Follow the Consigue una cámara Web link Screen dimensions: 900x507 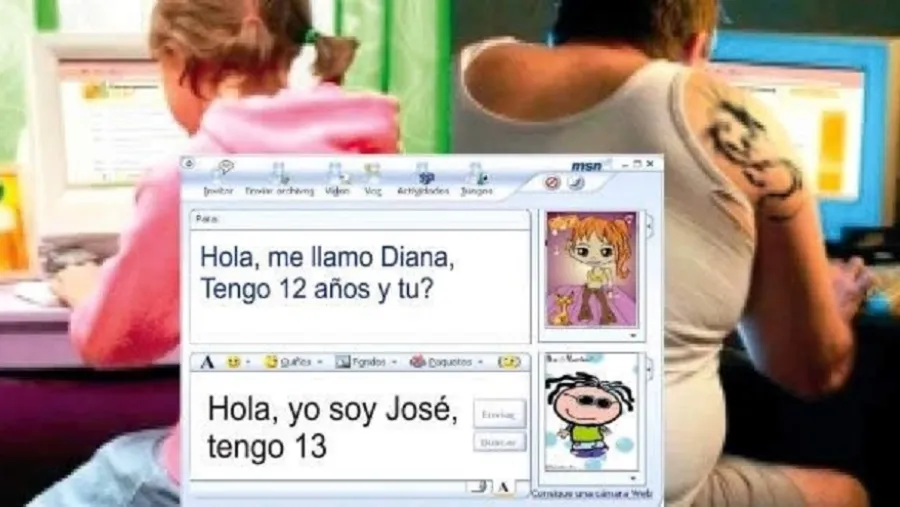(x=591, y=493)
